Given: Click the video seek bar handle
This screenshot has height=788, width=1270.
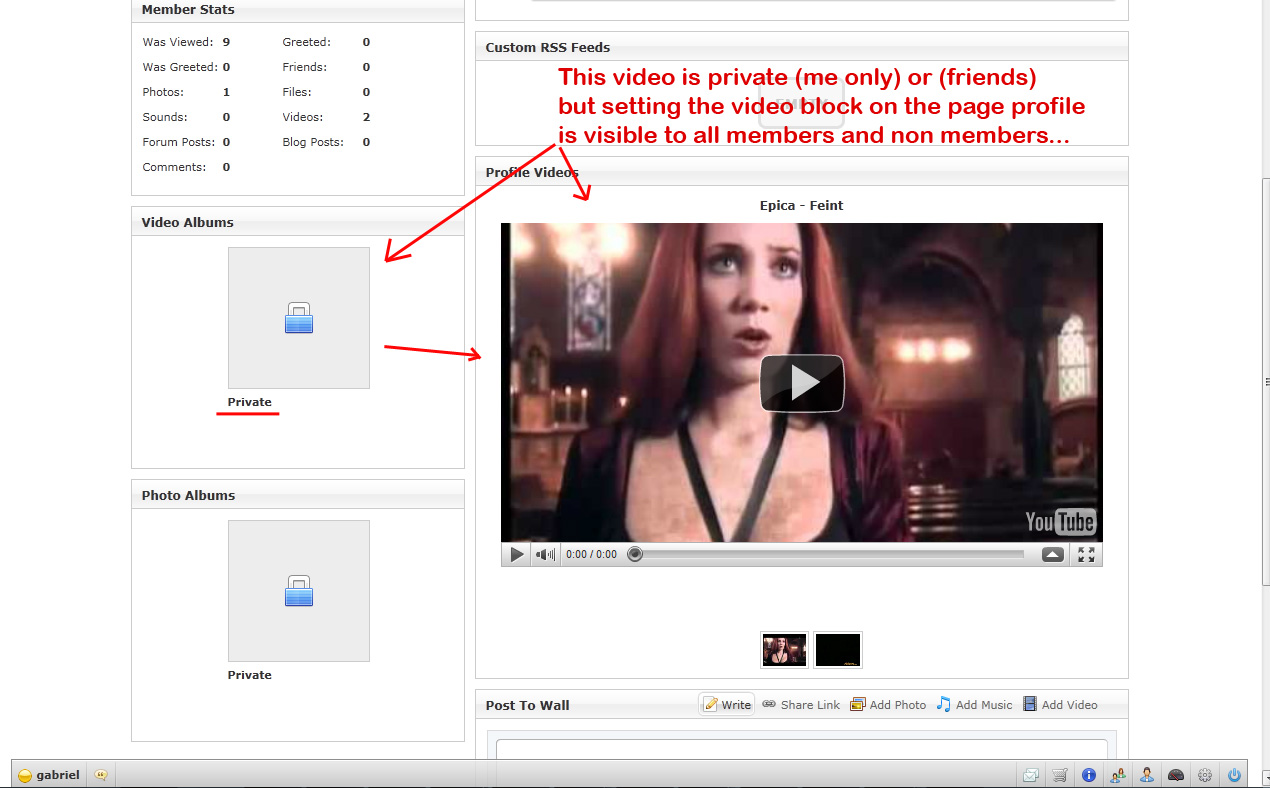Looking at the screenshot, I should [x=634, y=554].
